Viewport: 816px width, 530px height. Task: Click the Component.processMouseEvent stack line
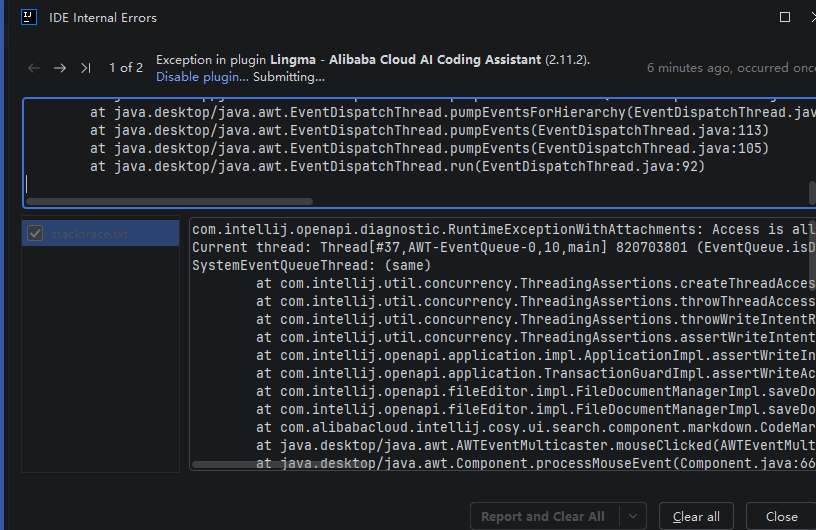pyautogui.click(x=536, y=463)
